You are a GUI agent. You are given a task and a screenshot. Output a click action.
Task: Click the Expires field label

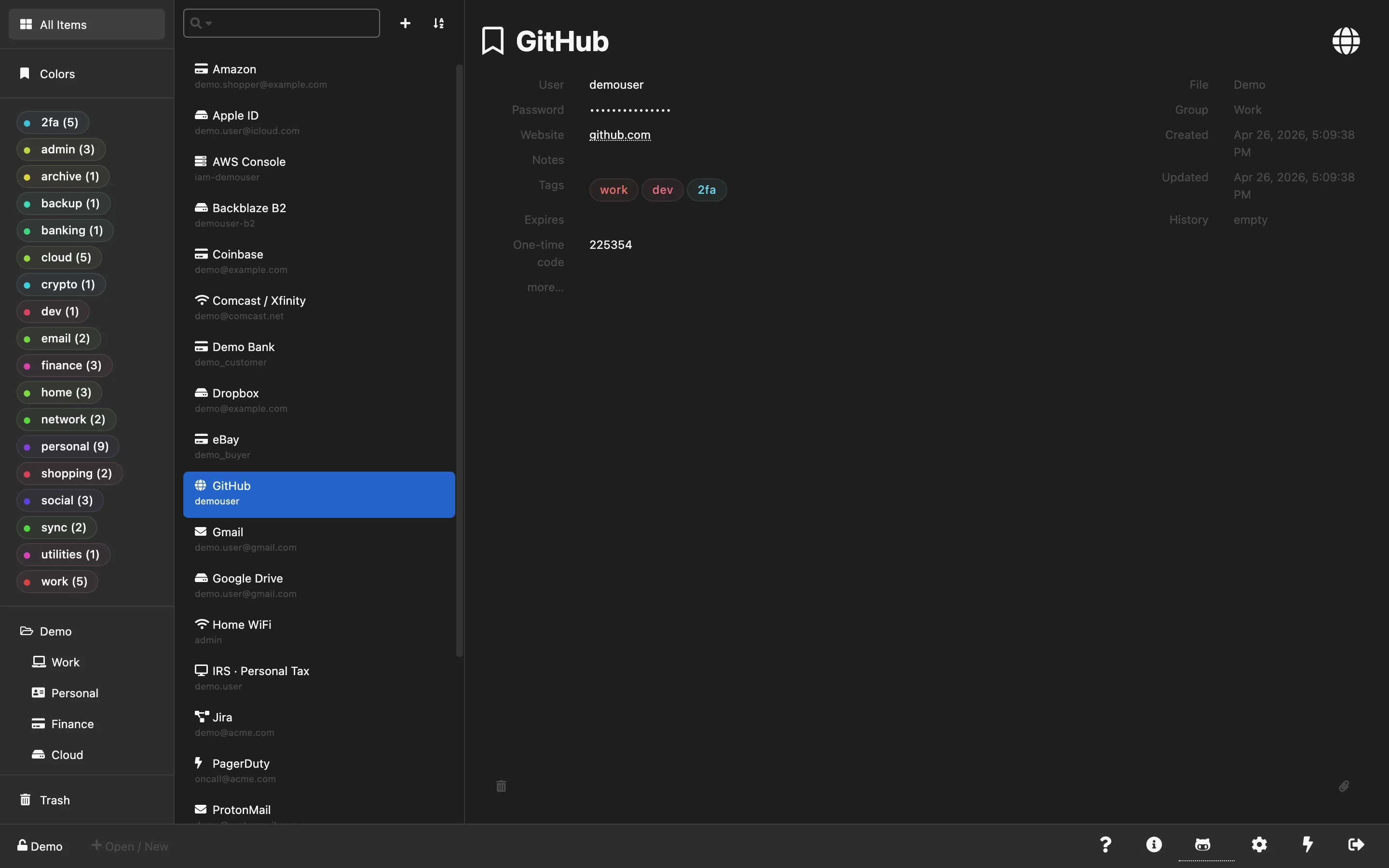544,220
